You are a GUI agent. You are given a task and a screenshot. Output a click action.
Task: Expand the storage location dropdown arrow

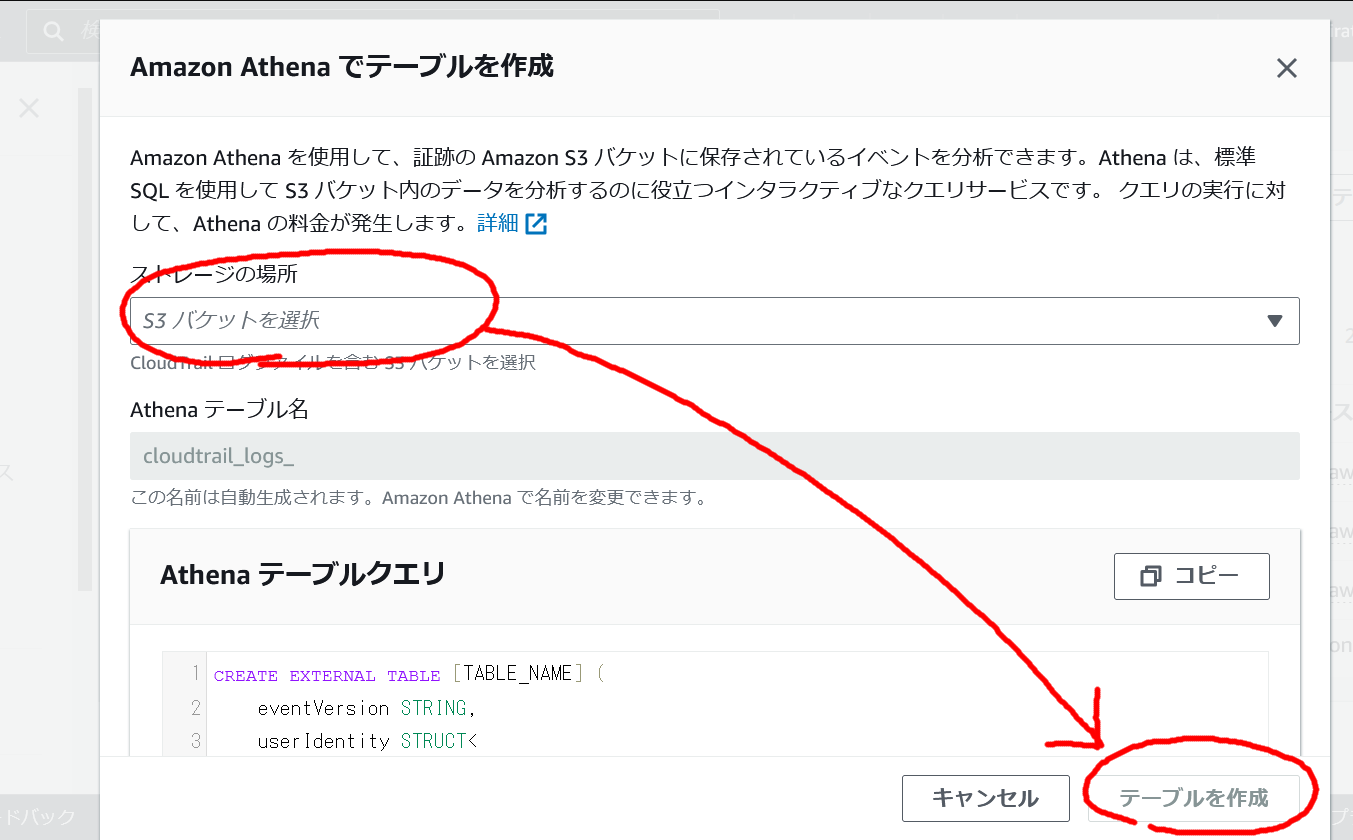[x=1274, y=321]
